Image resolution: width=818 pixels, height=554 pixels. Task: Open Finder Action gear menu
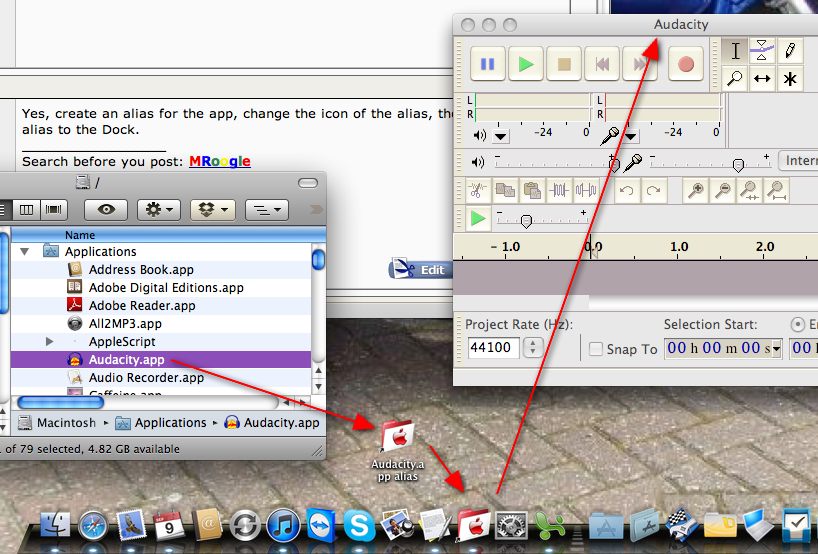159,210
